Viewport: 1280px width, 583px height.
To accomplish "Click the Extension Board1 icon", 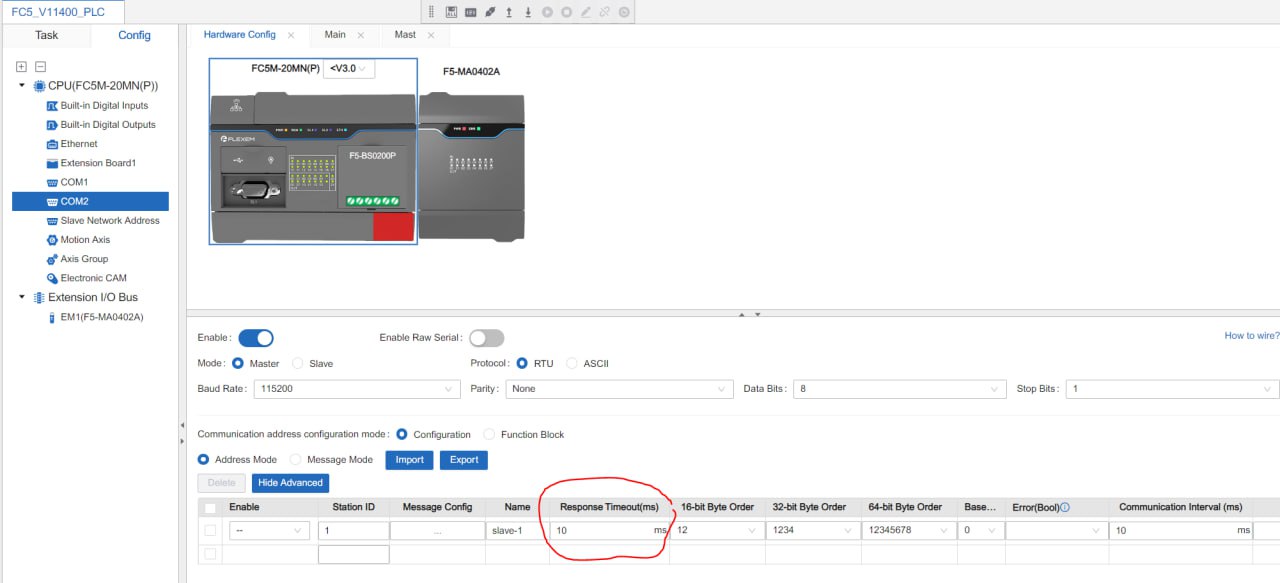I will (52, 163).
